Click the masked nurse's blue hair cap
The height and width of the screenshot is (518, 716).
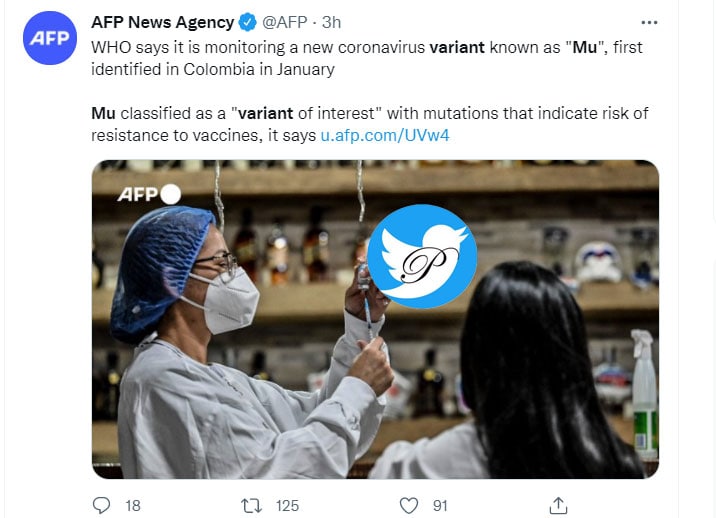tap(158, 272)
